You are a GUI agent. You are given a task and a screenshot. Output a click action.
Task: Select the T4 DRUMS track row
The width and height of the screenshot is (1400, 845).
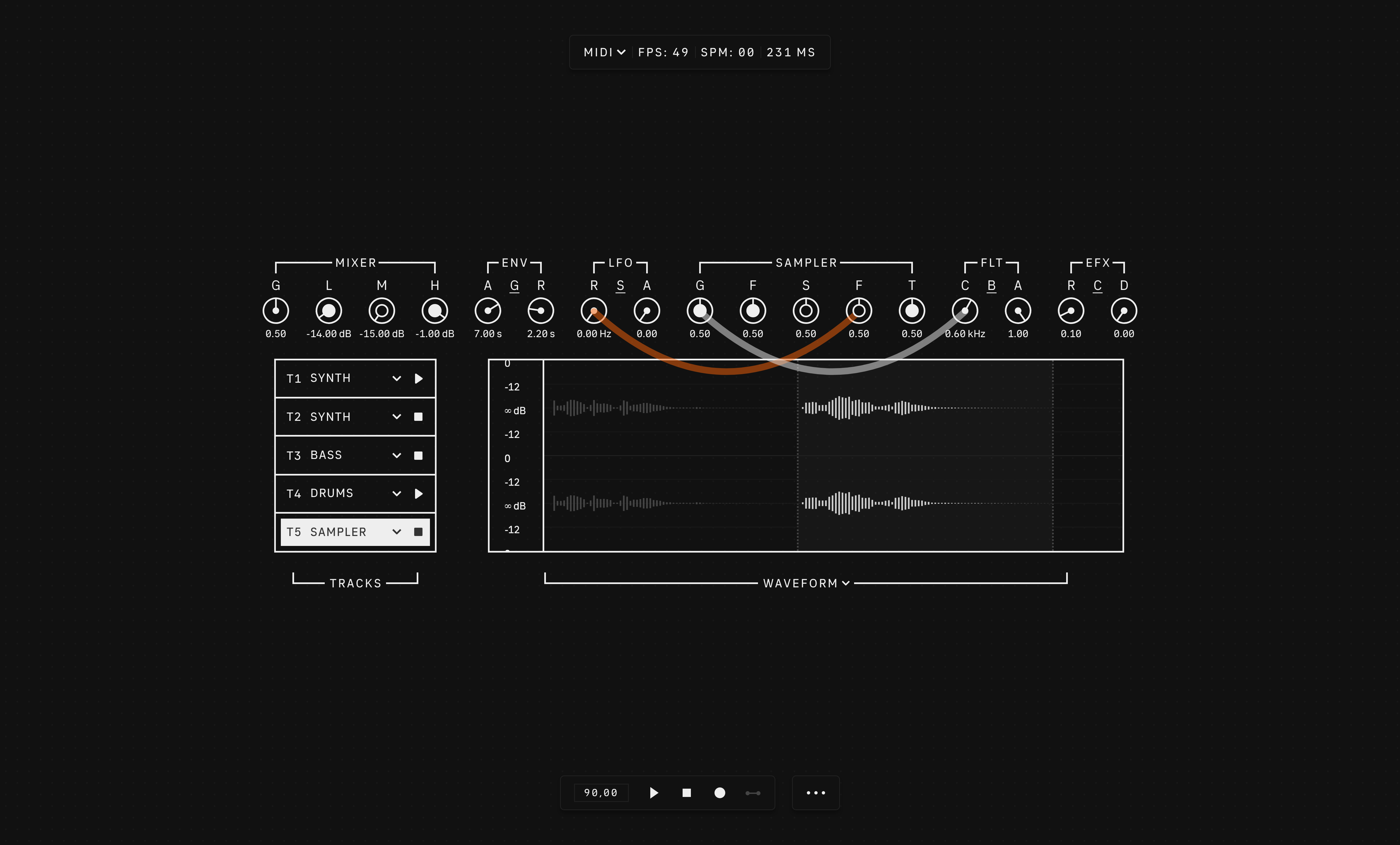click(332, 493)
